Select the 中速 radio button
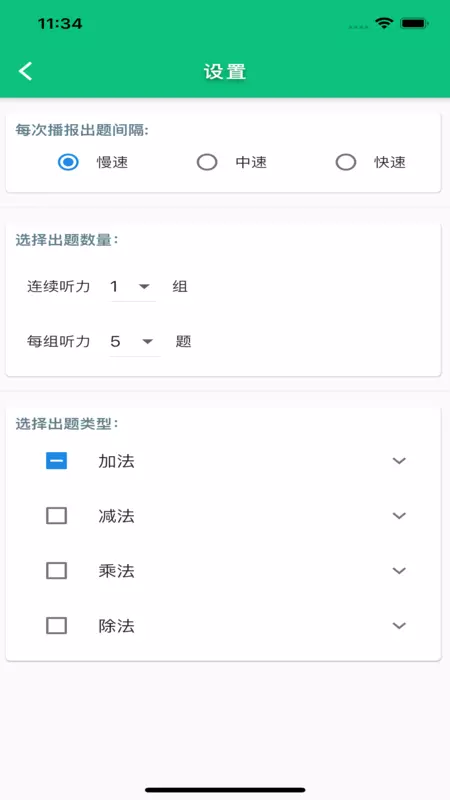Screen dimensions: 450x800 click(x=207, y=162)
